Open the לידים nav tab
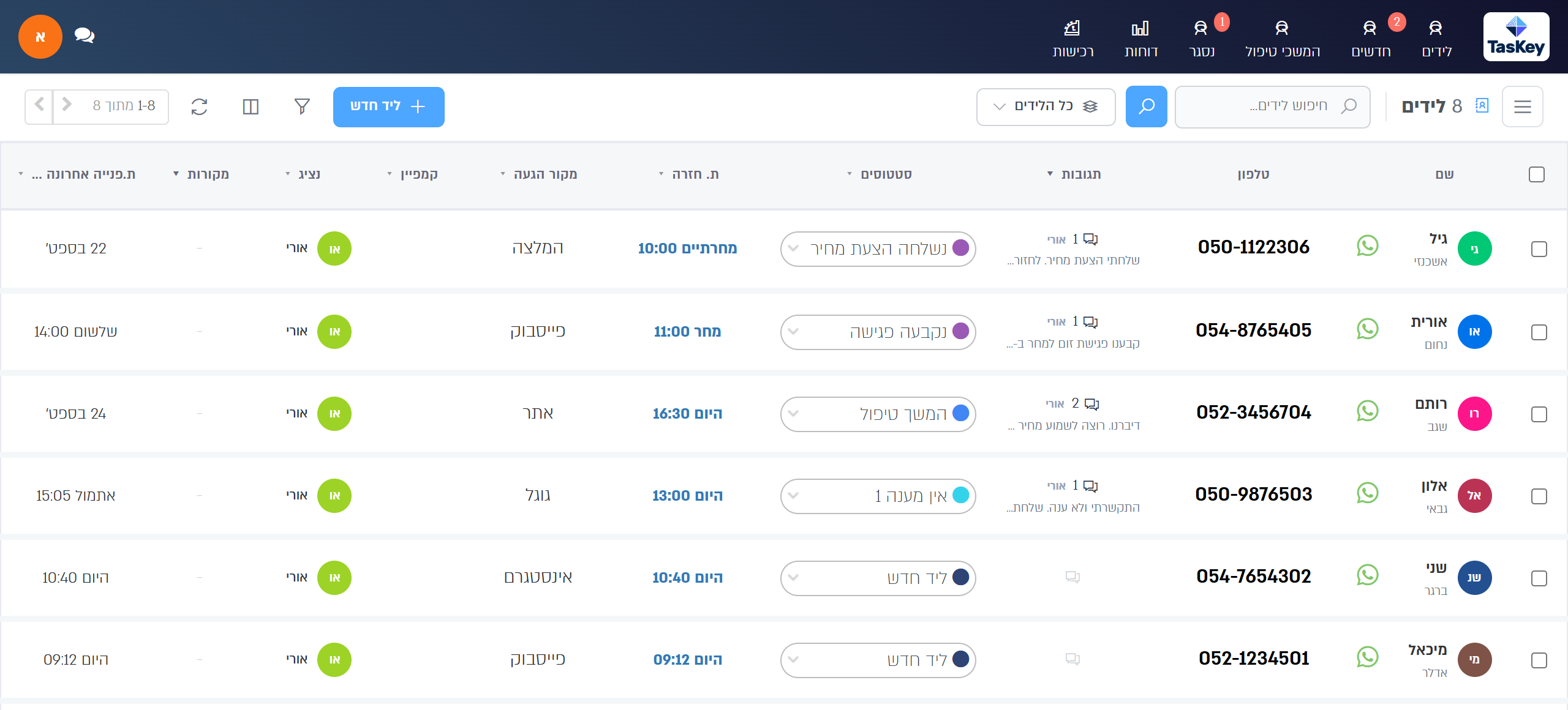1568x710 pixels. coord(1437,38)
